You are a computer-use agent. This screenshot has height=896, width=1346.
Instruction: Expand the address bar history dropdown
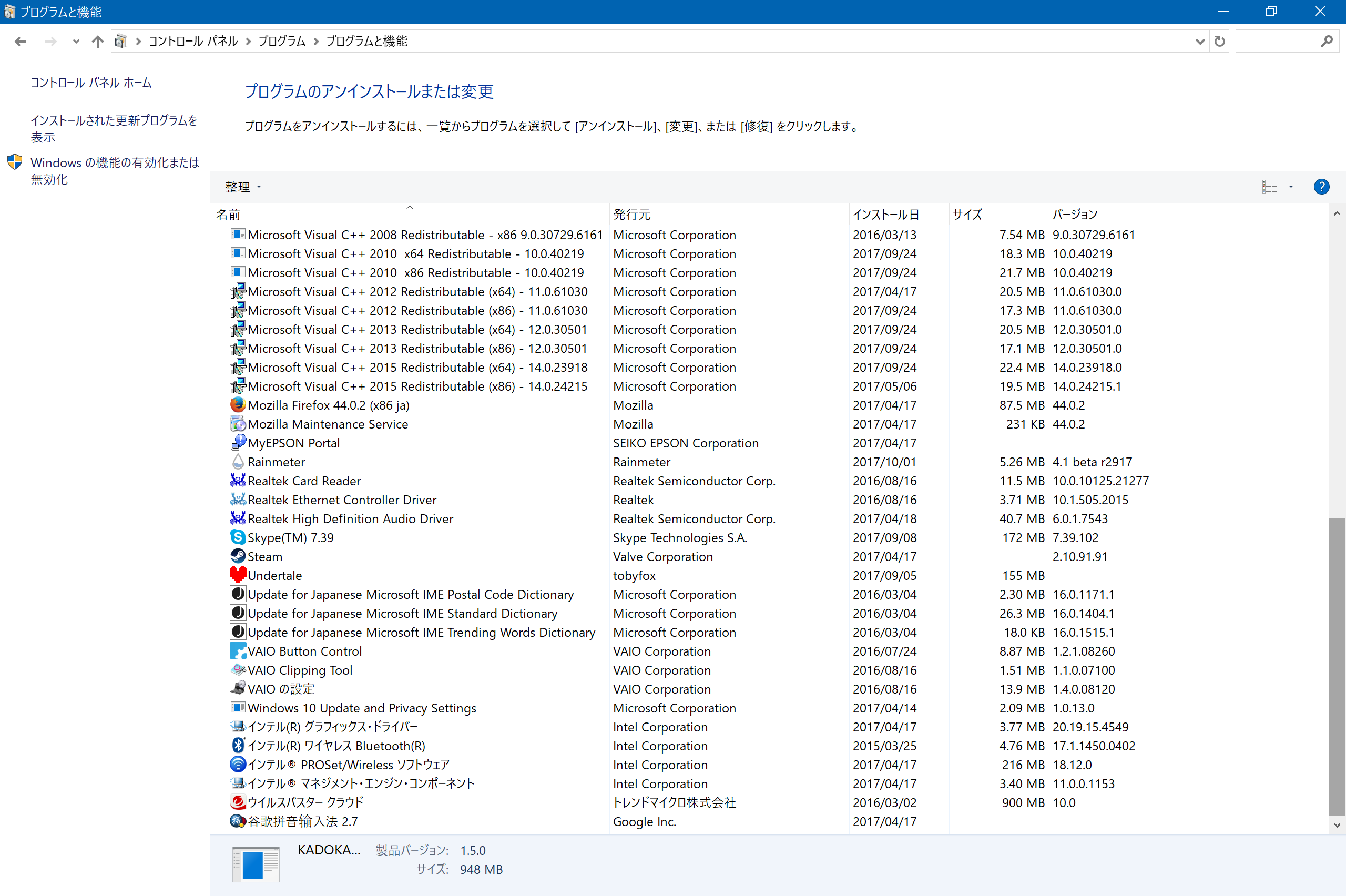click(1200, 41)
